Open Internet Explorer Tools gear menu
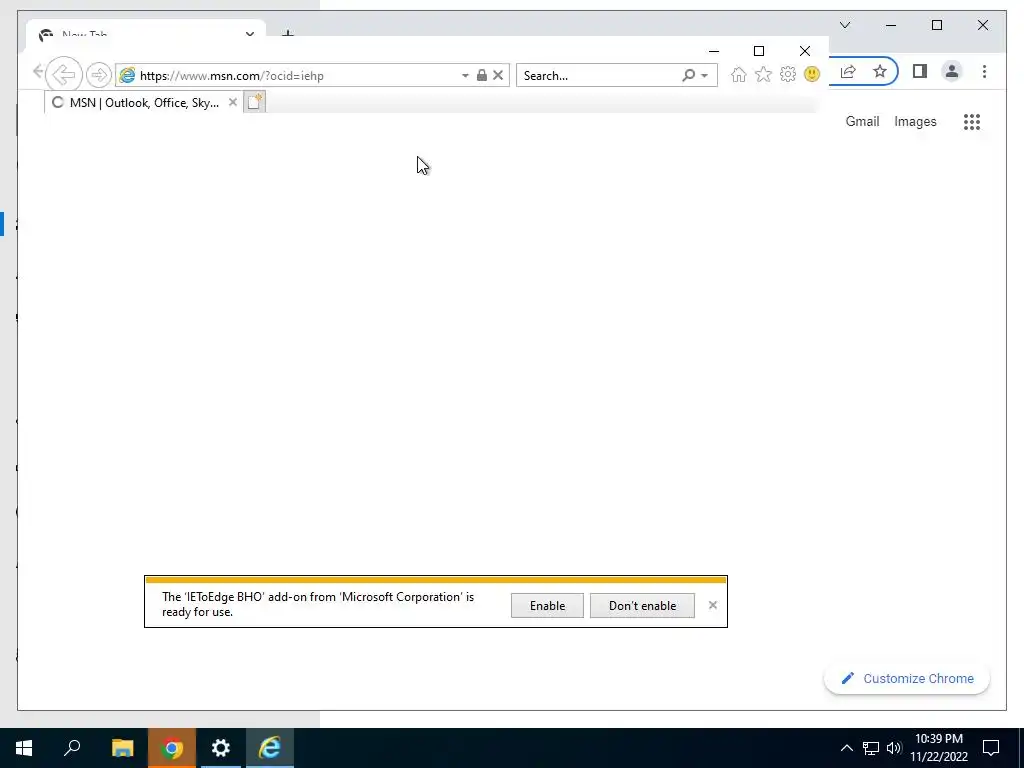 (788, 74)
